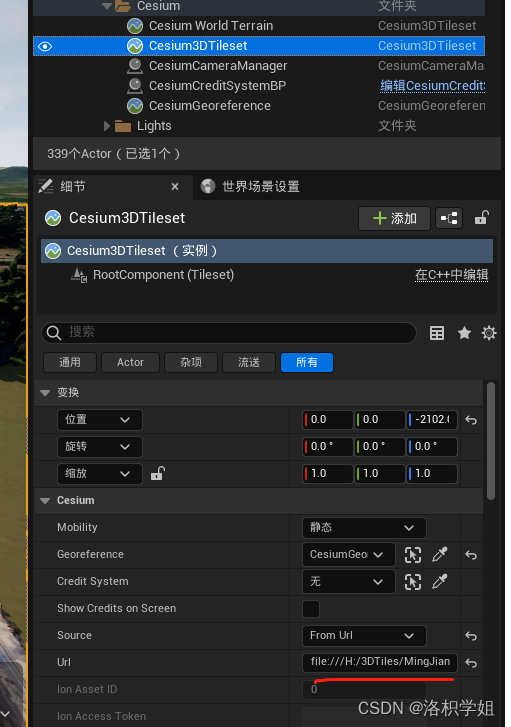Image resolution: width=511 pixels, height=727 pixels.
Task: Use eyedropper for Credit System
Action: [440, 581]
